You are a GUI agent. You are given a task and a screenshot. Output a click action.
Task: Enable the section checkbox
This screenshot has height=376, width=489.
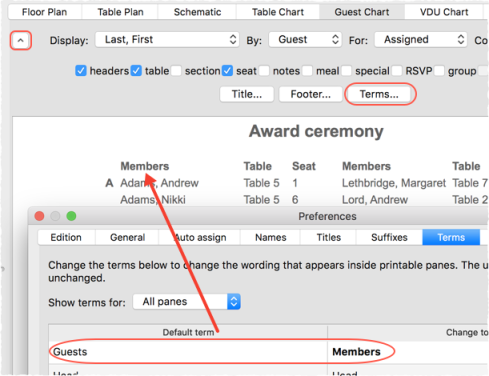176,71
